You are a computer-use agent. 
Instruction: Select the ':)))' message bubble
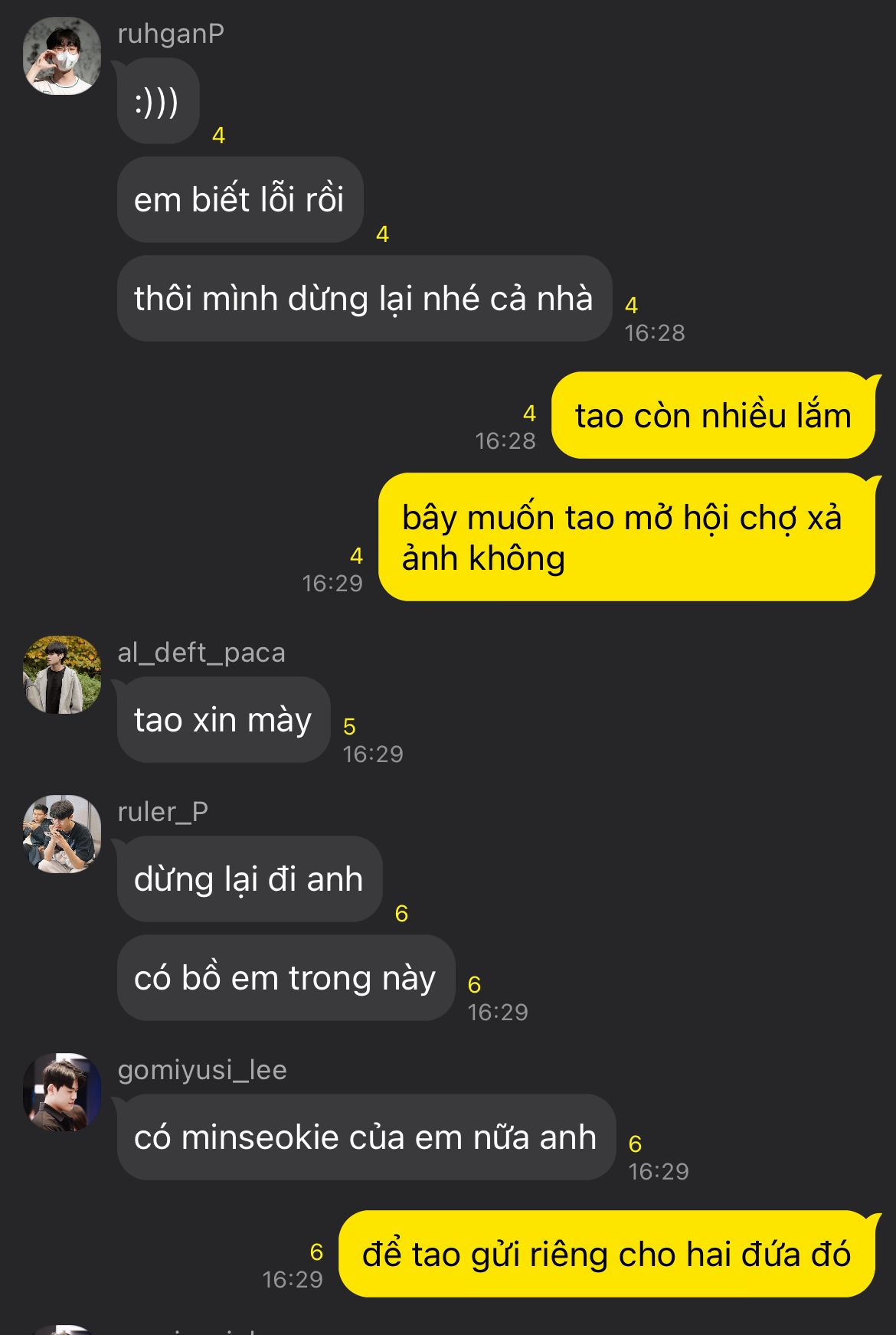tap(157, 101)
